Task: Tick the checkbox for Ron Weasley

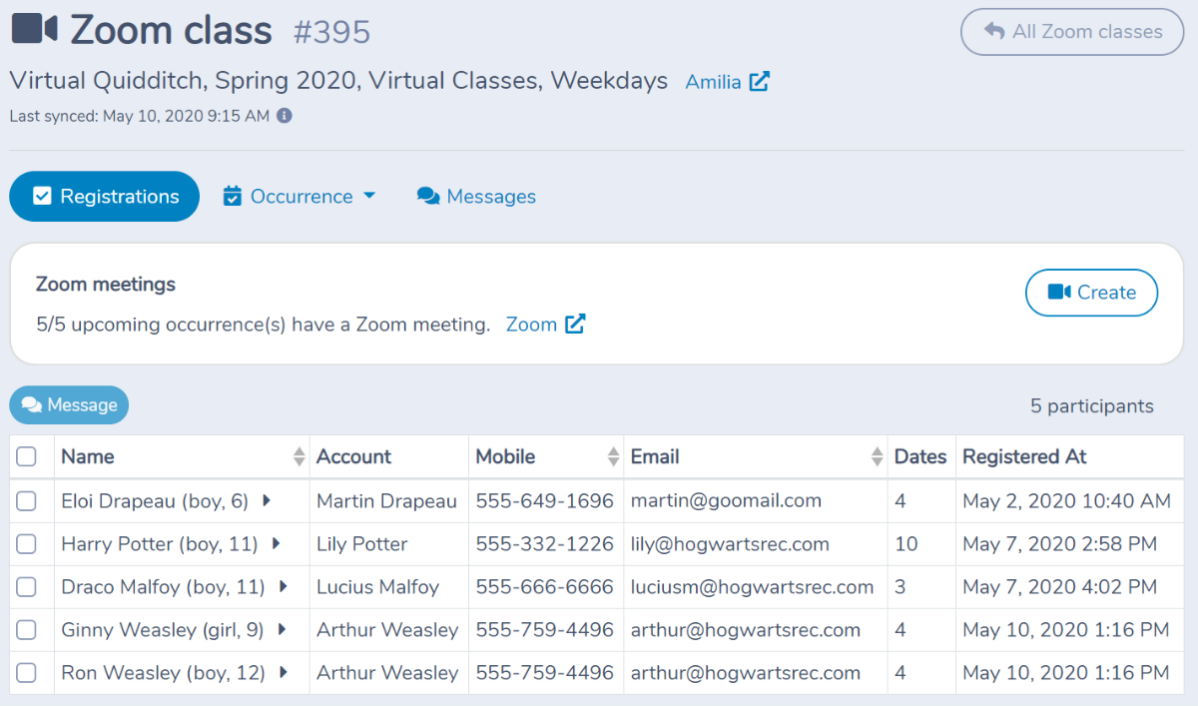Action: tap(27, 672)
